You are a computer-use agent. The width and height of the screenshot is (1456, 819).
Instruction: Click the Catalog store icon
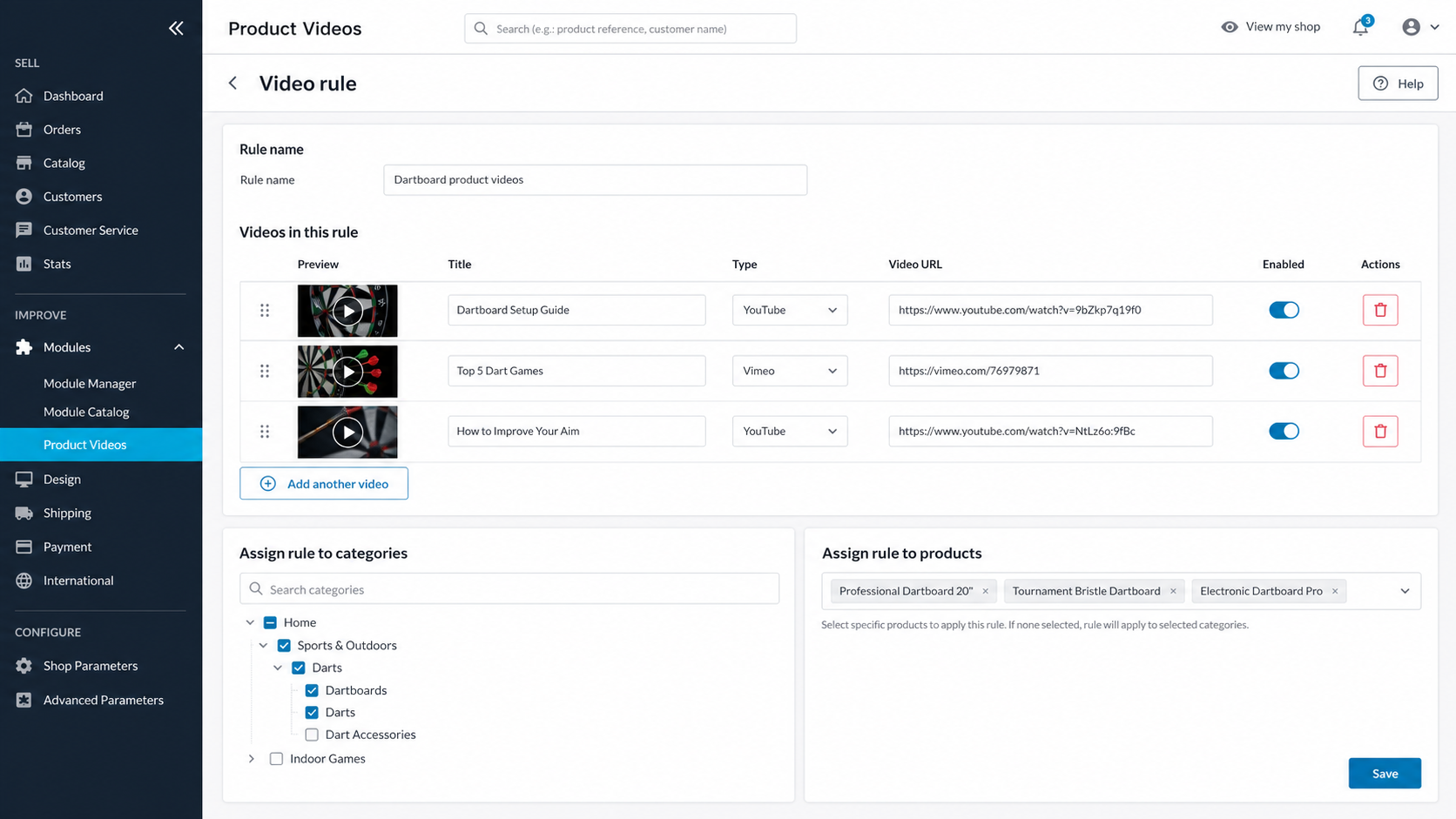tap(24, 163)
